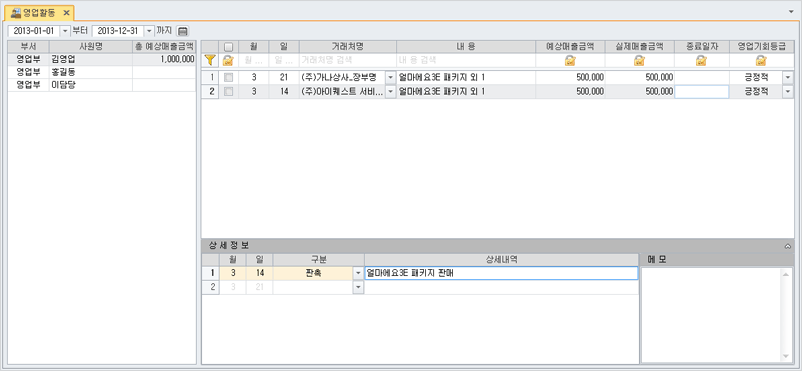Click the (주)가나상사_장부명 customer cell
The image size is (802, 371).
343,78
